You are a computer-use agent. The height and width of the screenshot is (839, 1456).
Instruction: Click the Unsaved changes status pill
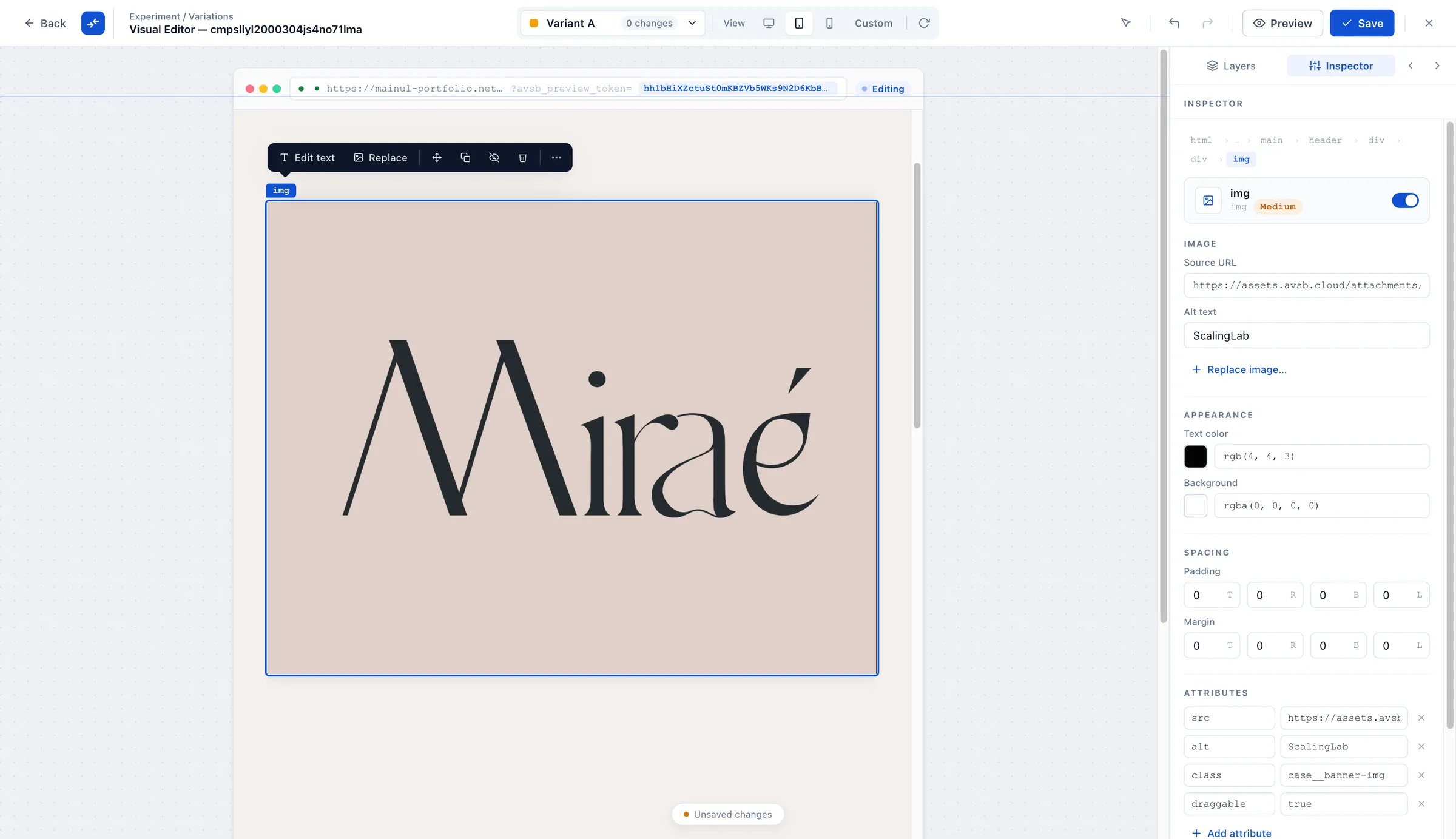coord(727,814)
